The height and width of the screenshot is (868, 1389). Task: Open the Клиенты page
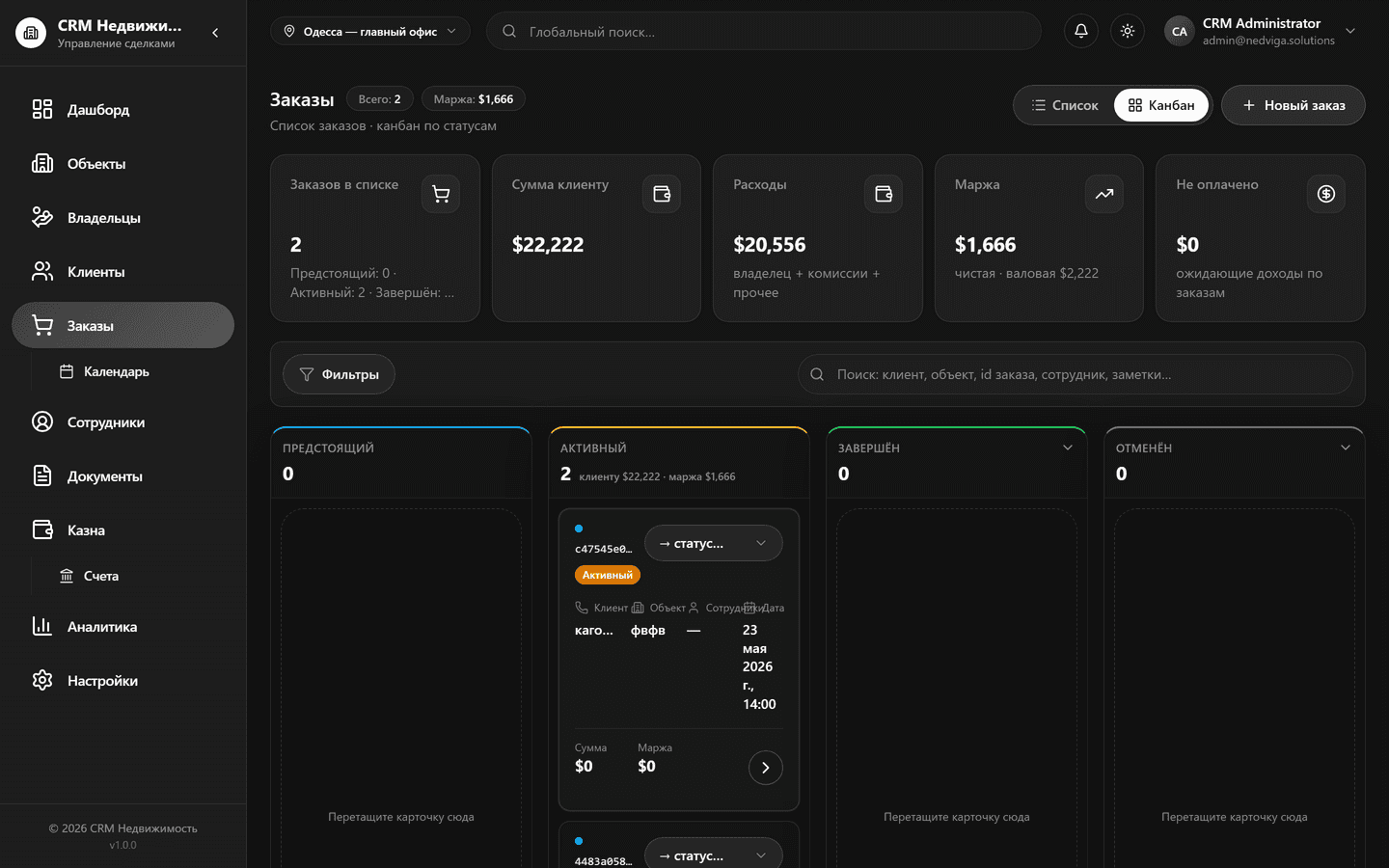point(123,271)
